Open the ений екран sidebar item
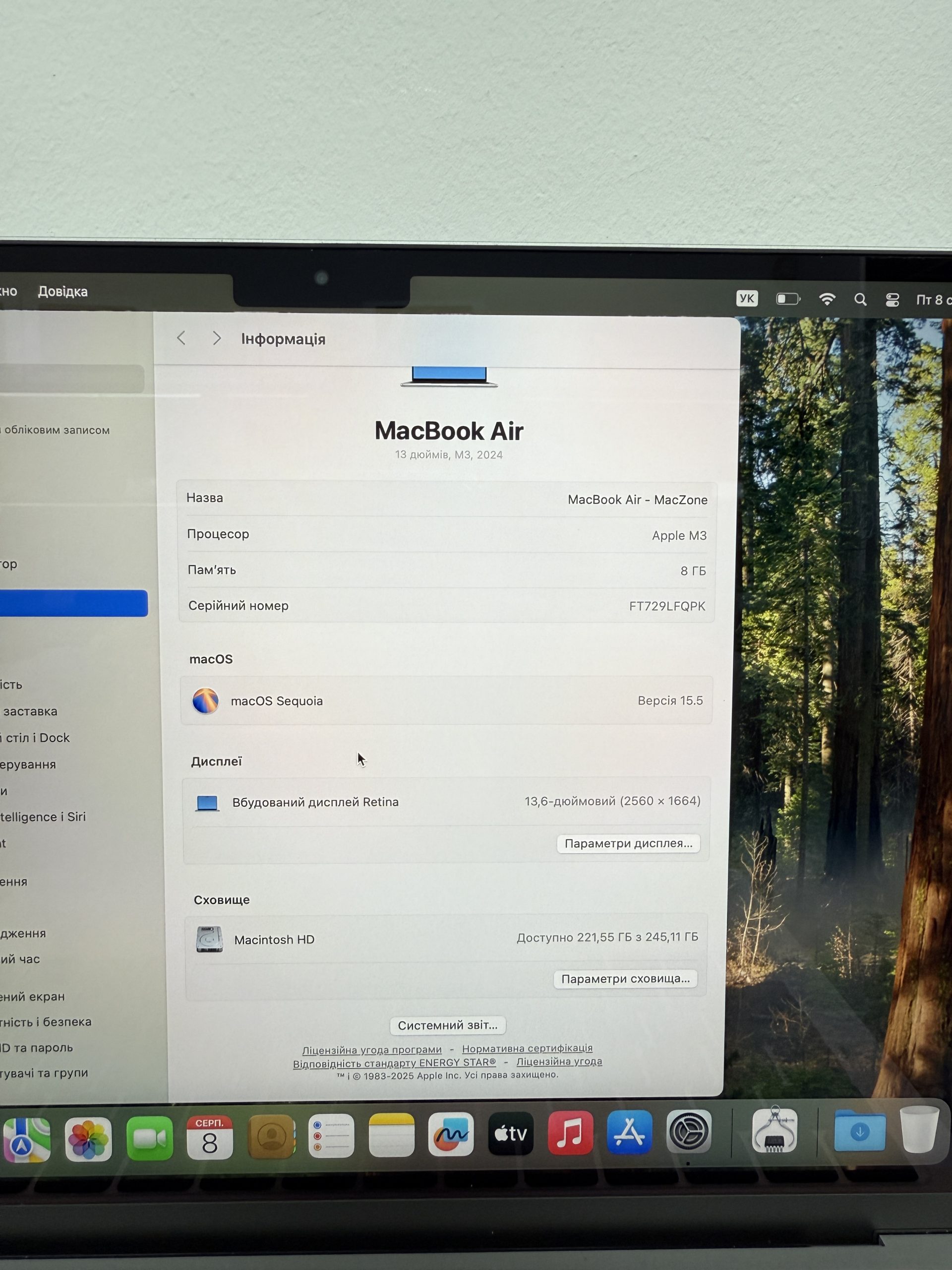The image size is (952, 1270). coord(33,997)
